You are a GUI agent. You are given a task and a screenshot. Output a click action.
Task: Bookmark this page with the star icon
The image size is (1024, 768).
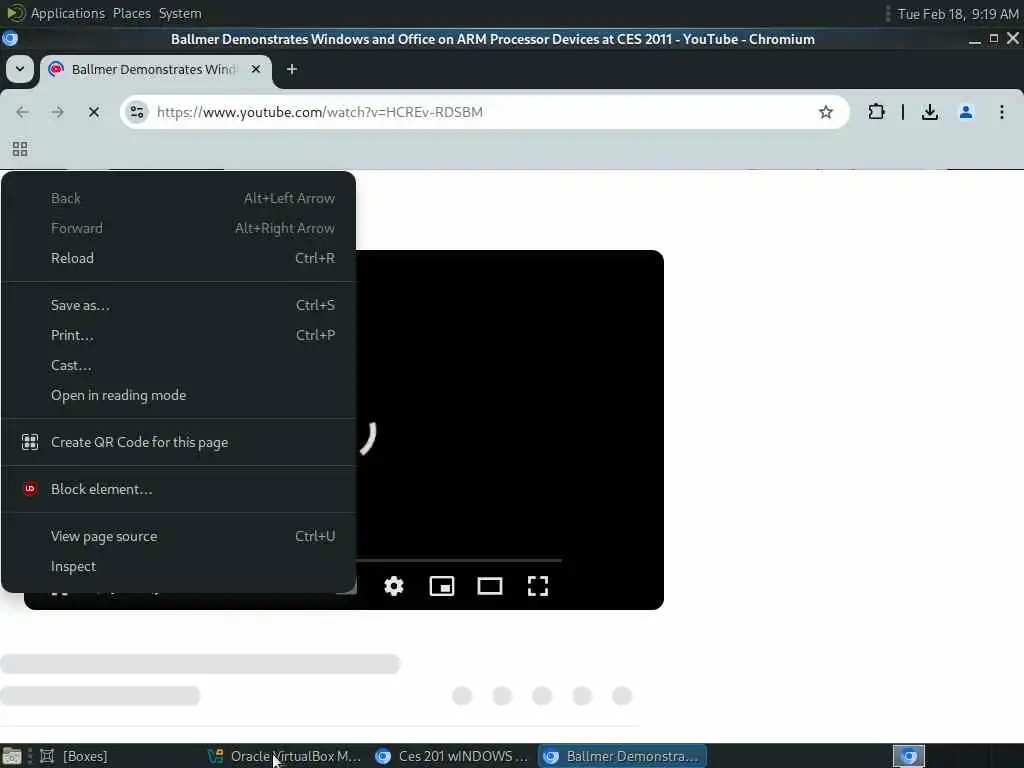(x=825, y=112)
